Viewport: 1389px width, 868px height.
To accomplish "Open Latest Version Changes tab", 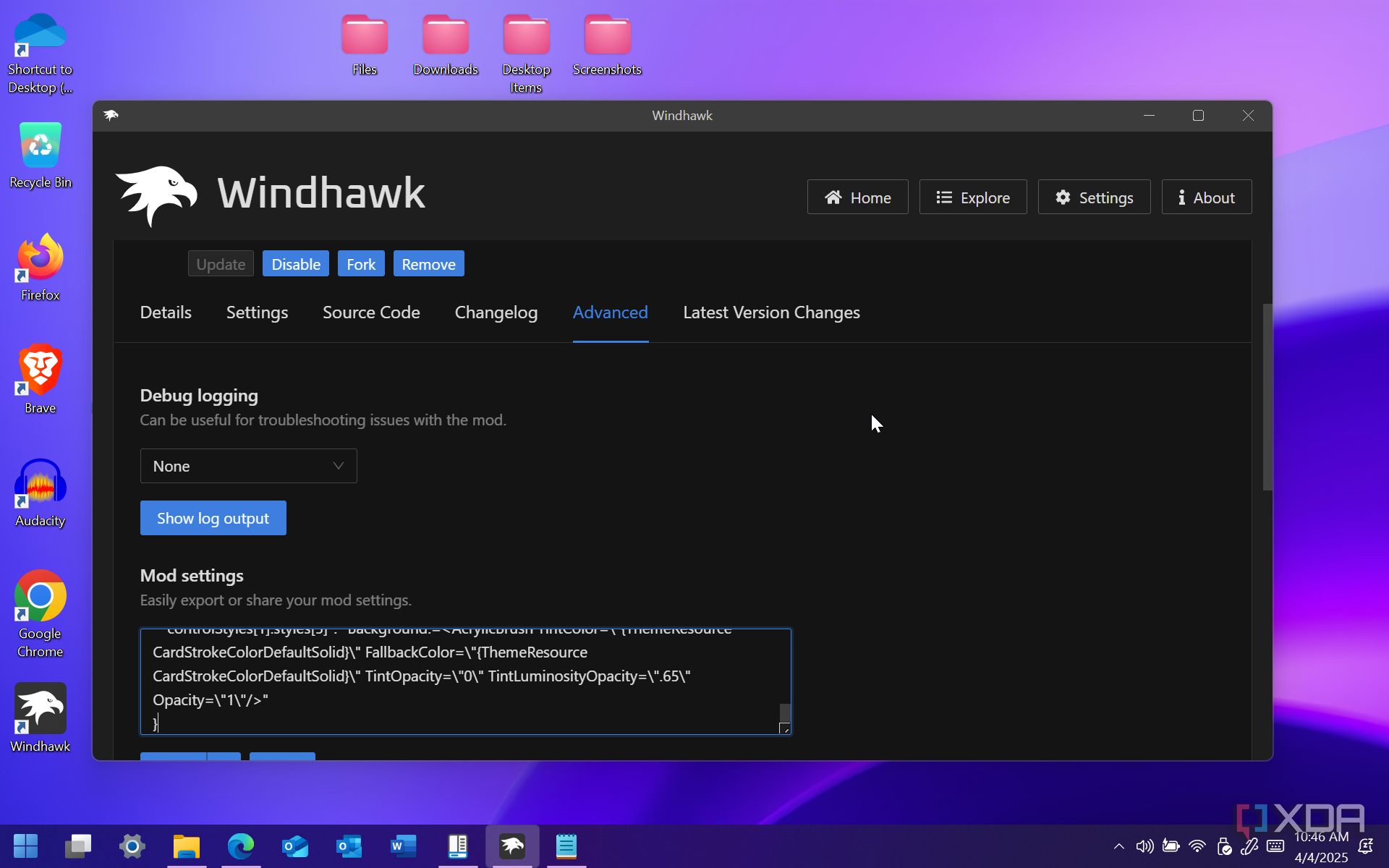I will (x=771, y=312).
